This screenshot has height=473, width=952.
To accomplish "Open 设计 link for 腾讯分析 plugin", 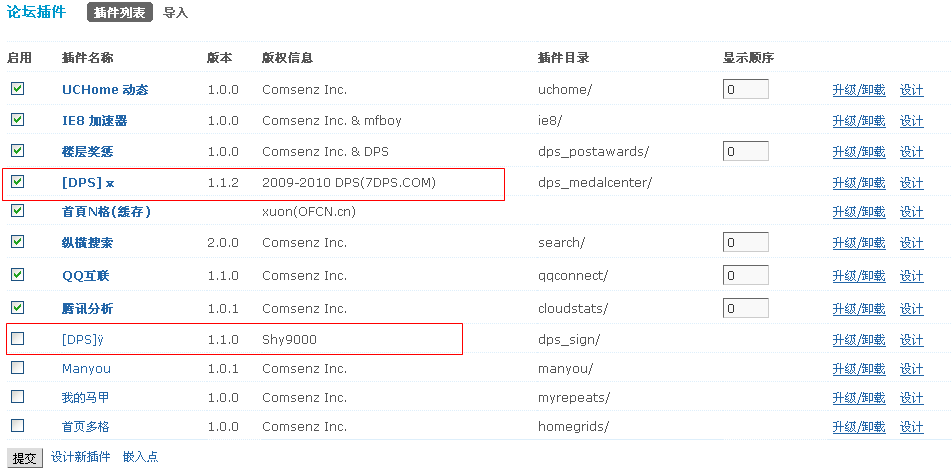I will click(911, 309).
